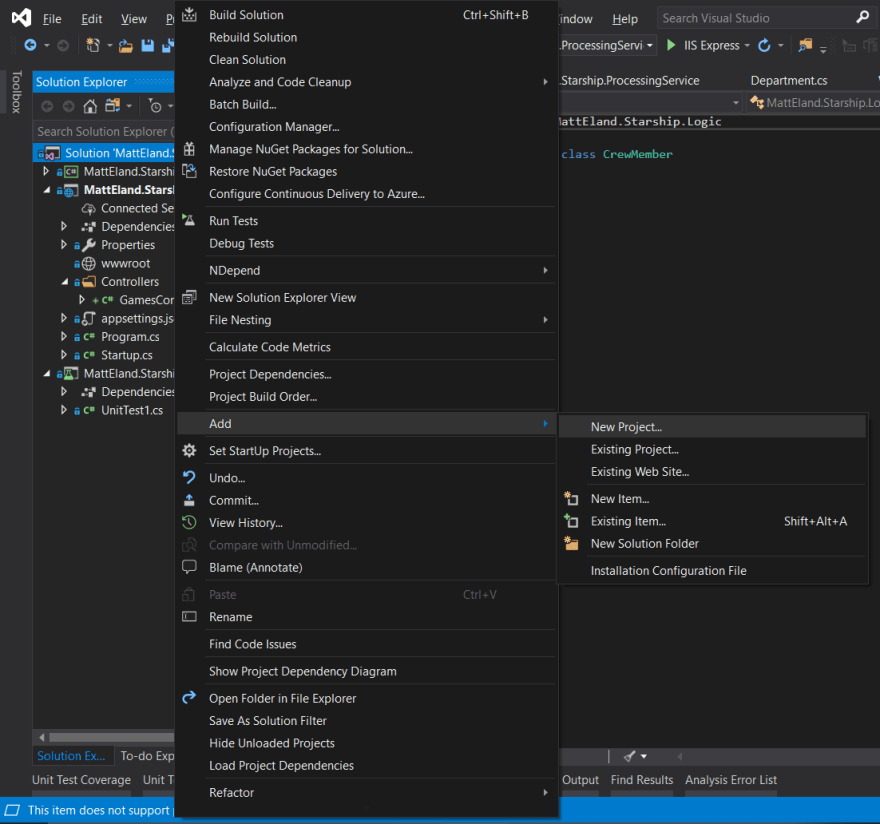Click the magnifier in the Search Visual Studio box

[862, 17]
